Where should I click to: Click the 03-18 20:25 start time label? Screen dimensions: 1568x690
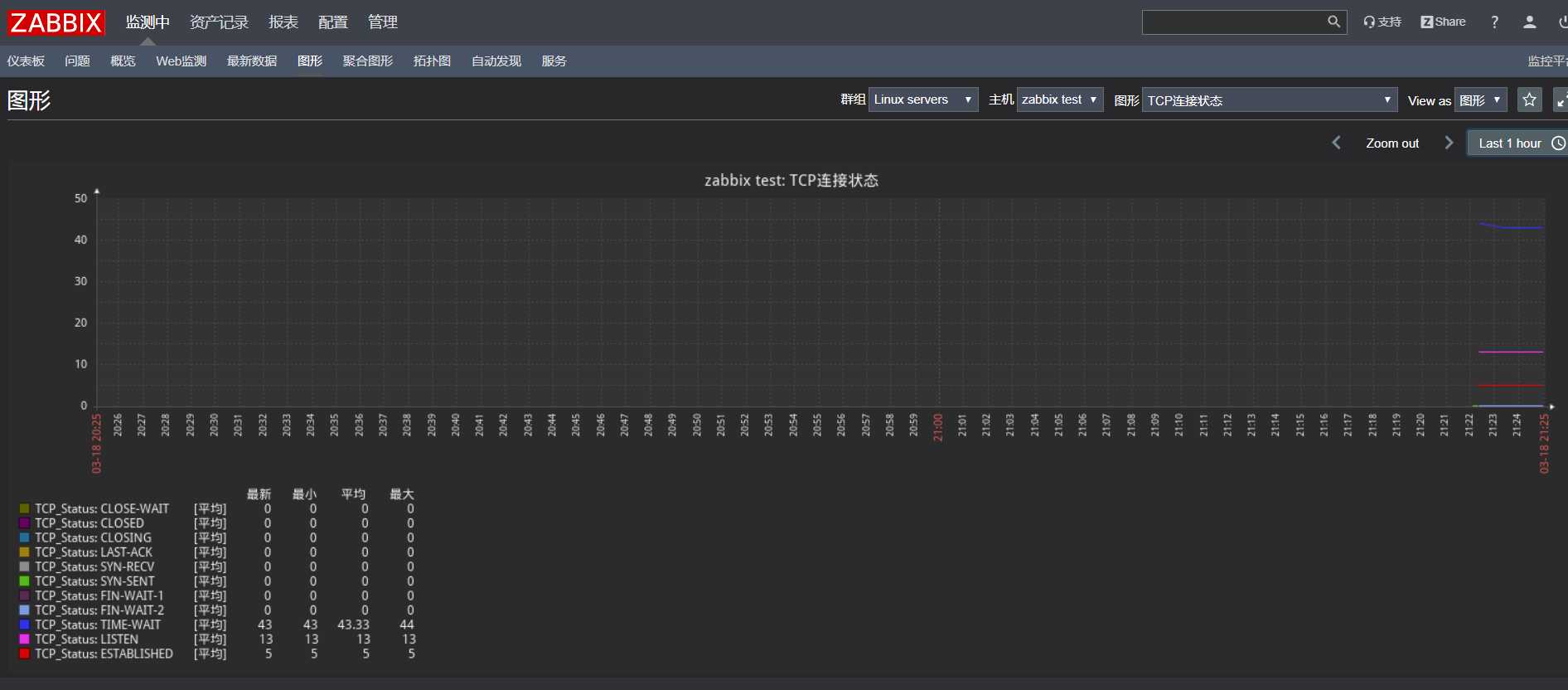(96, 444)
